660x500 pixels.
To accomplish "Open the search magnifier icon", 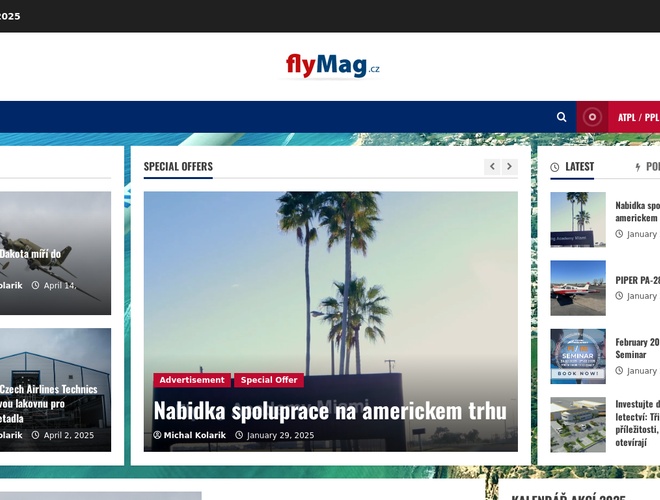I will coord(562,117).
